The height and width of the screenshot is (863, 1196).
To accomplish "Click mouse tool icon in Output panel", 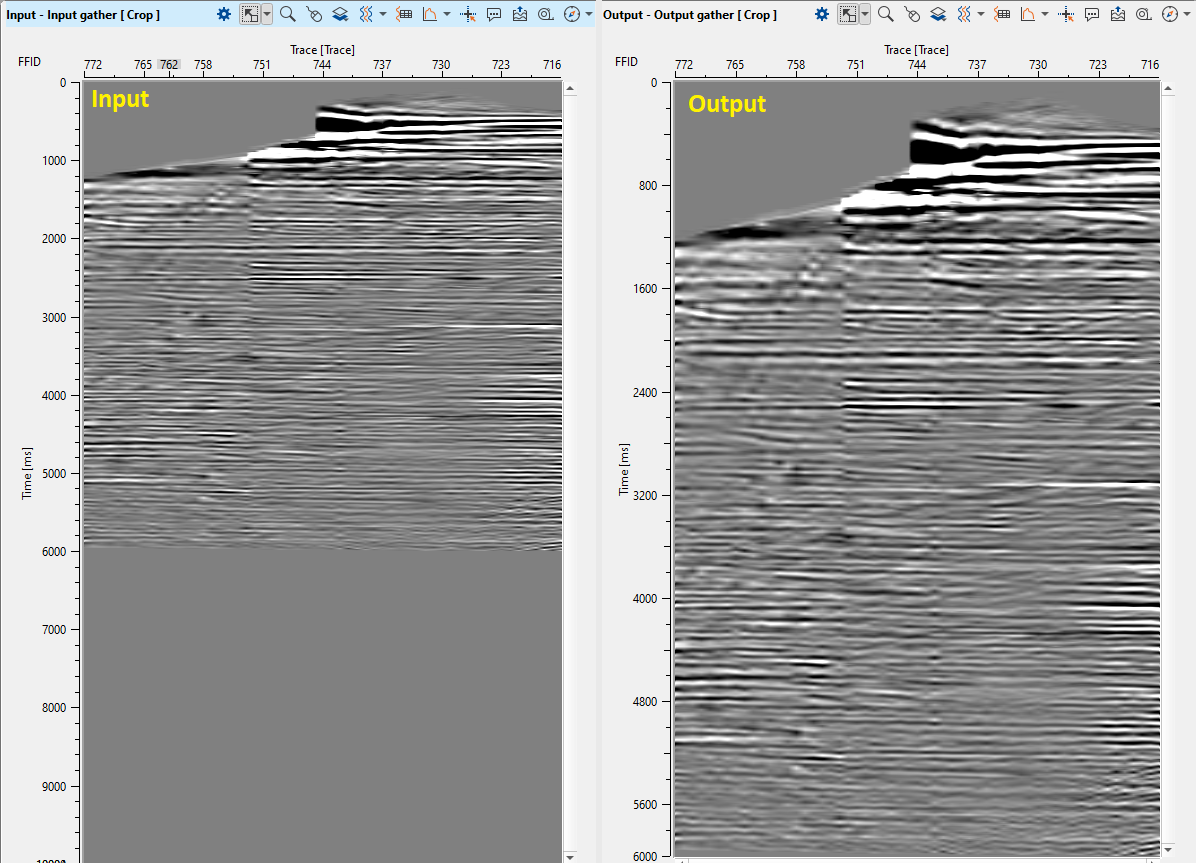I will pyautogui.click(x=911, y=14).
